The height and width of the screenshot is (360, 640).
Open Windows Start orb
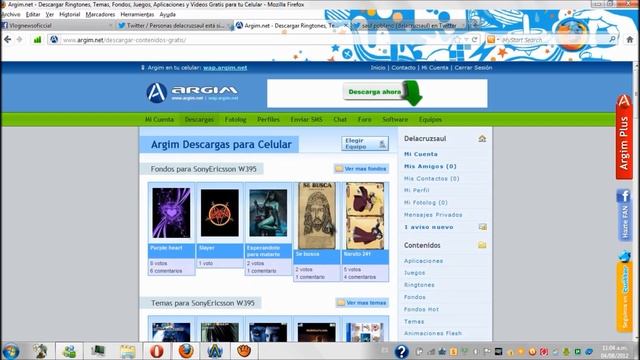[11, 351]
